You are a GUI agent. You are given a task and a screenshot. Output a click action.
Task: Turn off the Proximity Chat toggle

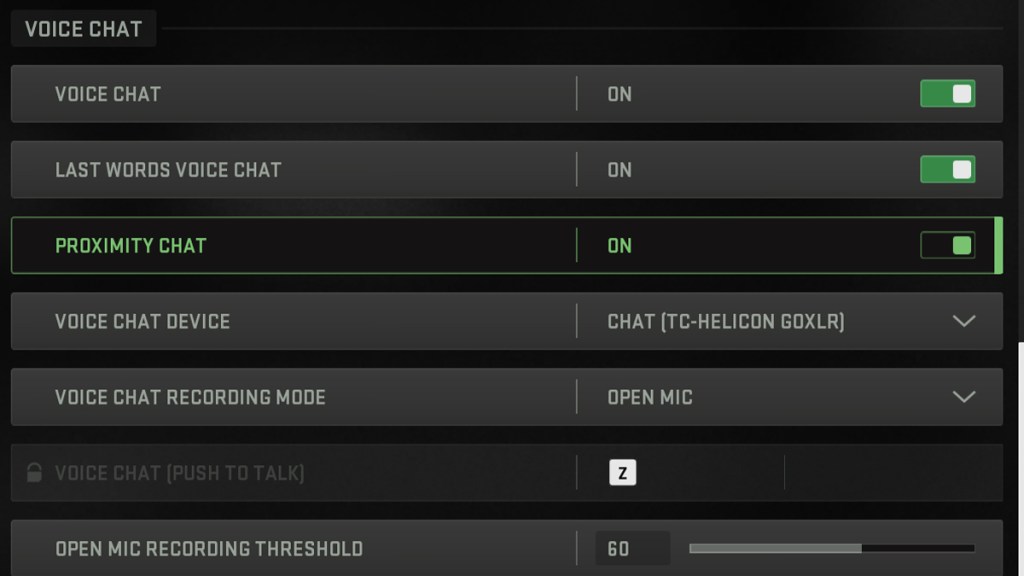pos(947,246)
